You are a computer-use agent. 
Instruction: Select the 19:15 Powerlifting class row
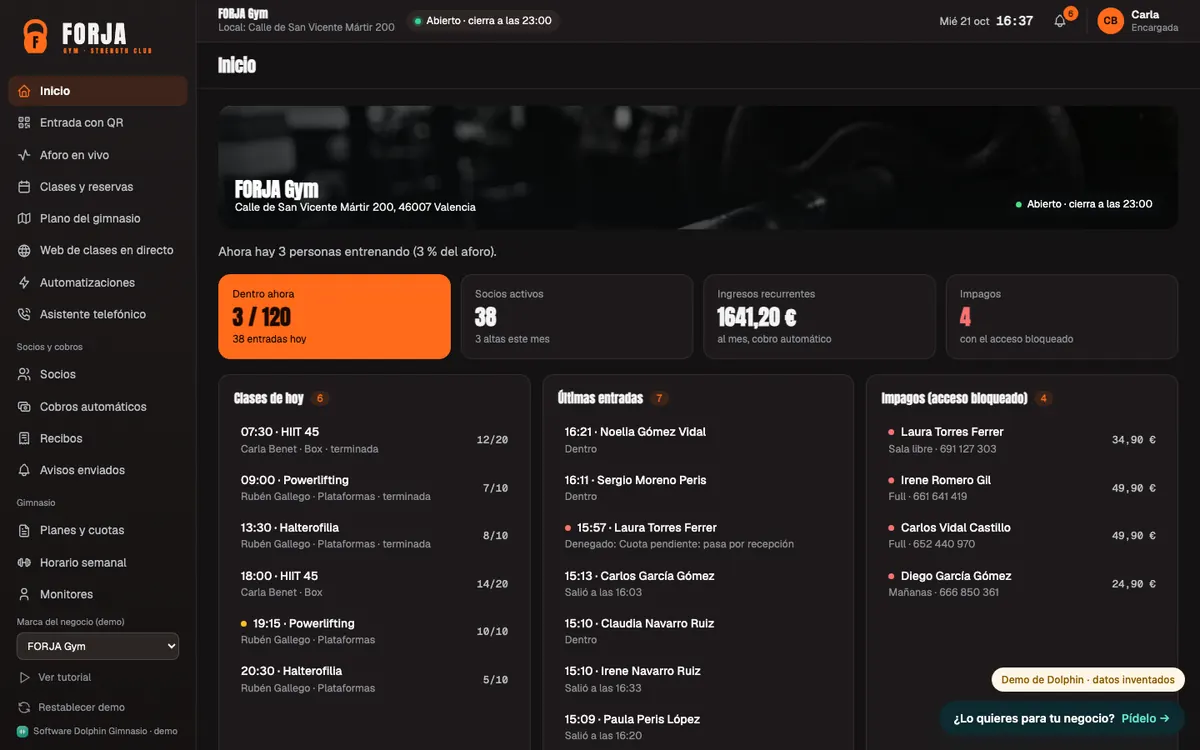(x=375, y=631)
